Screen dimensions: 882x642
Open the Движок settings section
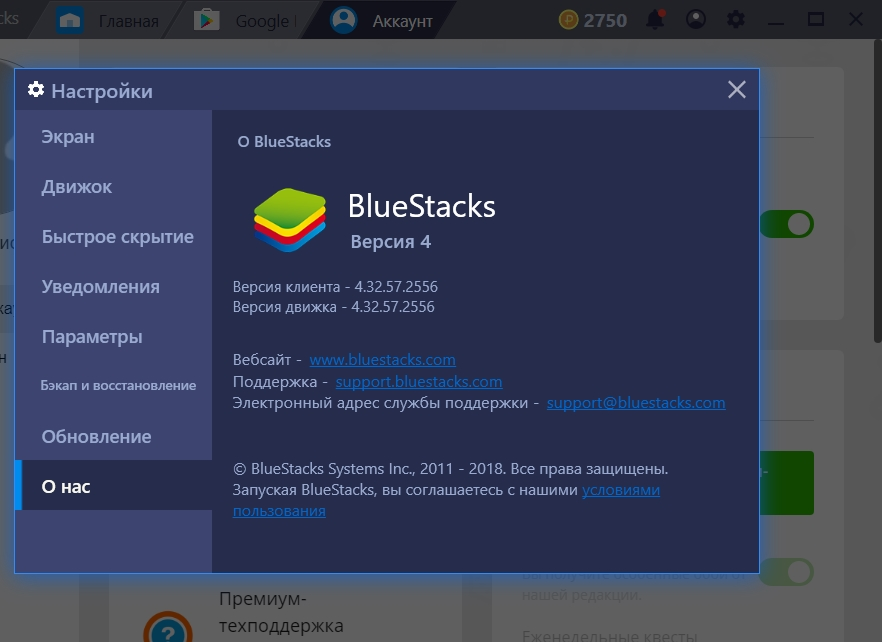coord(114,187)
